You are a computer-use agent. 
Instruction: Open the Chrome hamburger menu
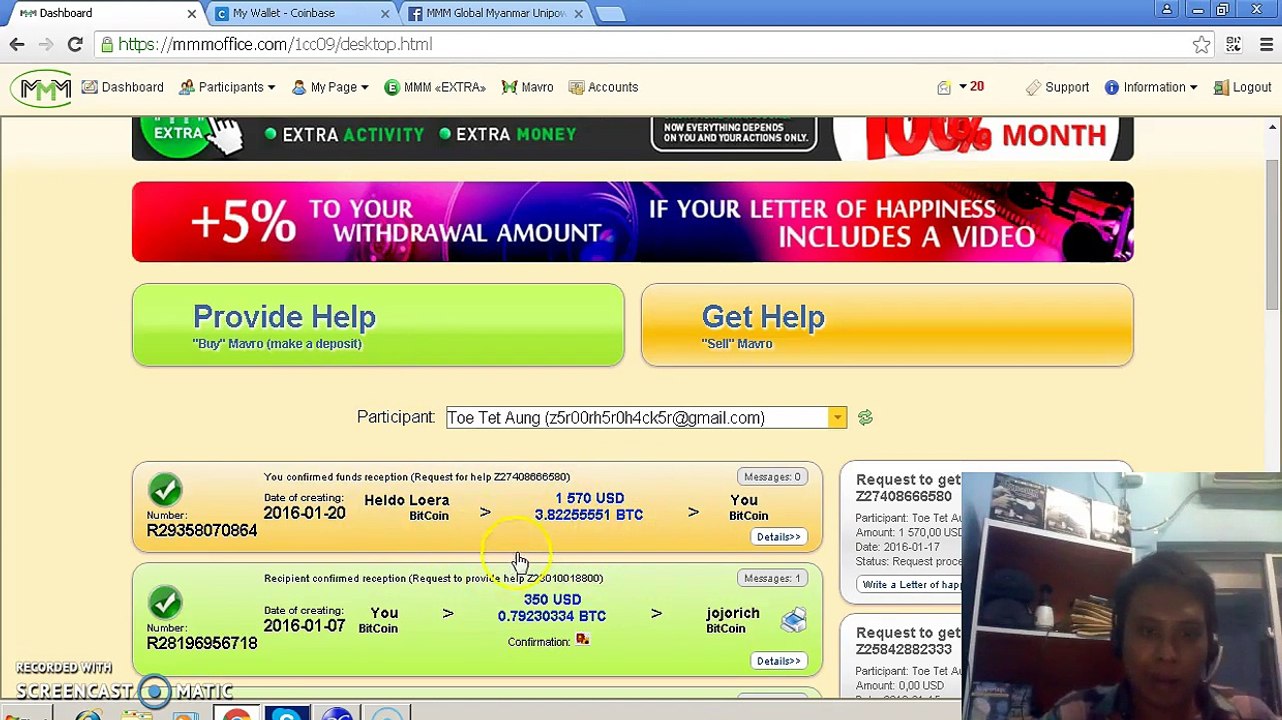click(1265, 44)
